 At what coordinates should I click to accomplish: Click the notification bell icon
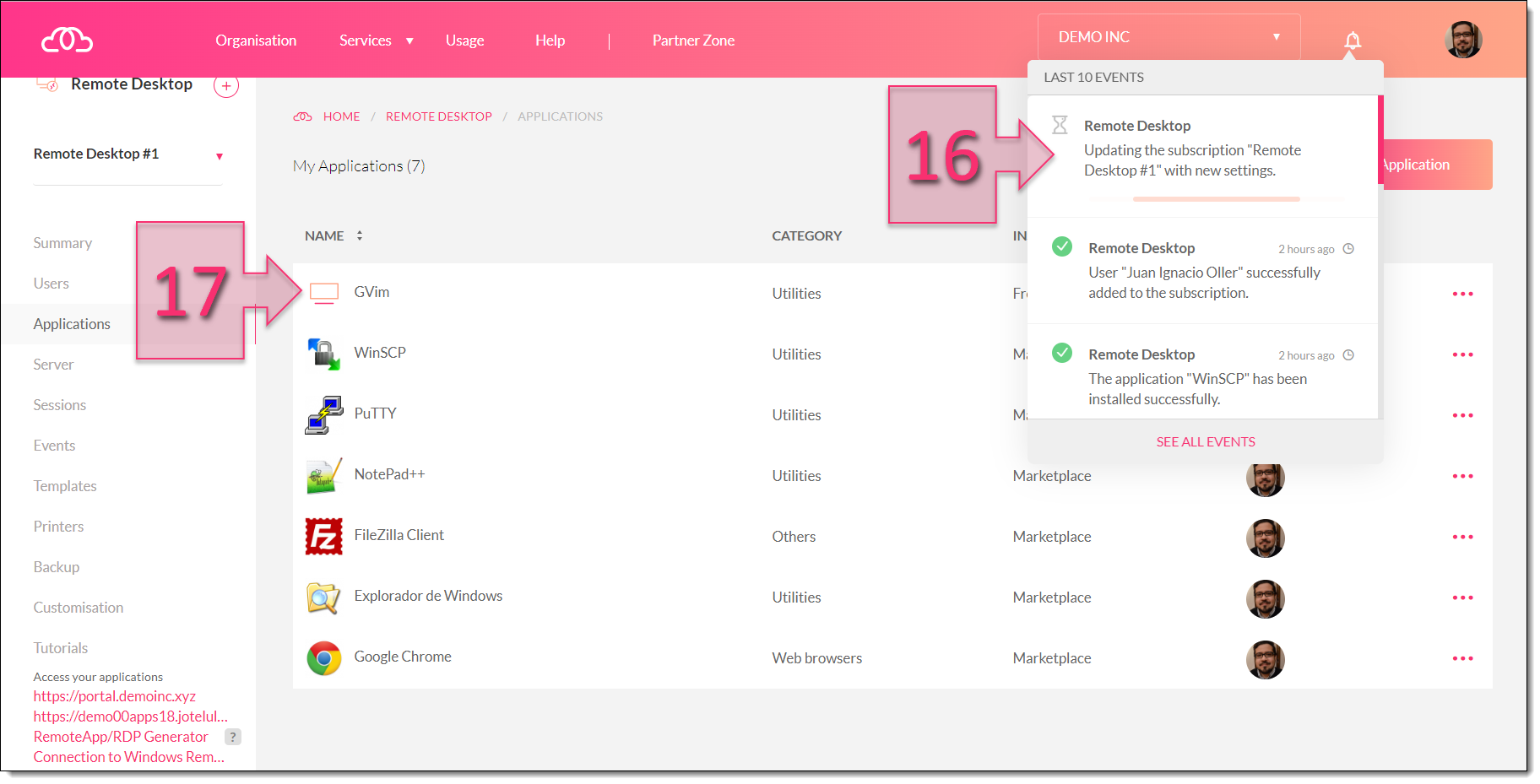[x=1352, y=41]
